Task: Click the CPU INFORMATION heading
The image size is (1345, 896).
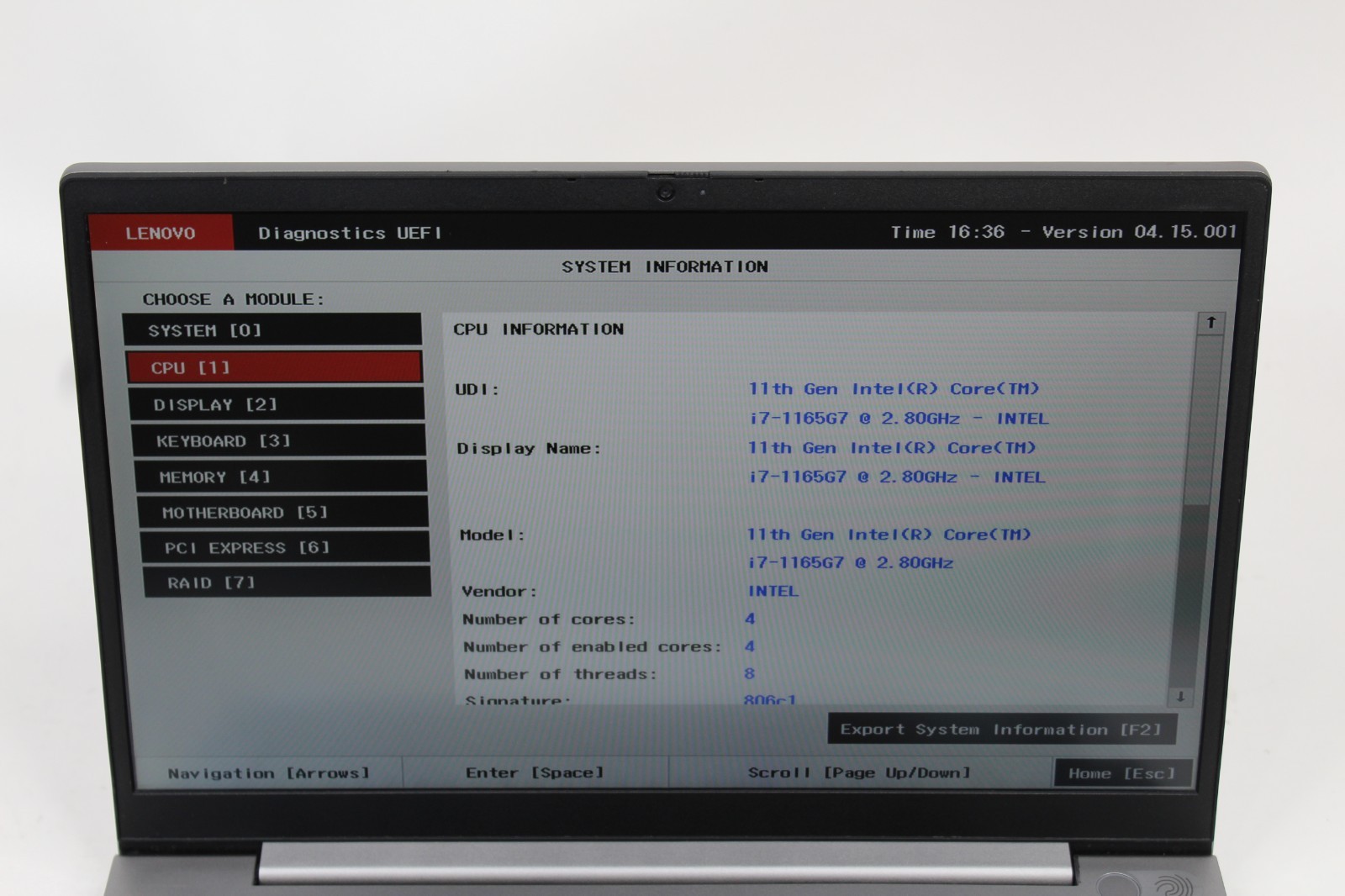Action: [539, 329]
